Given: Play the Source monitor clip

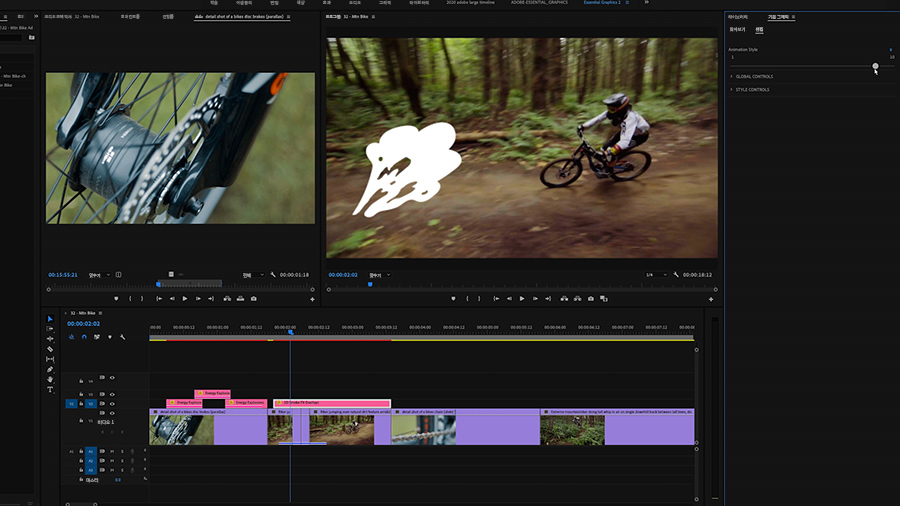Looking at the screenshot, I should click(x=185, y=298).
